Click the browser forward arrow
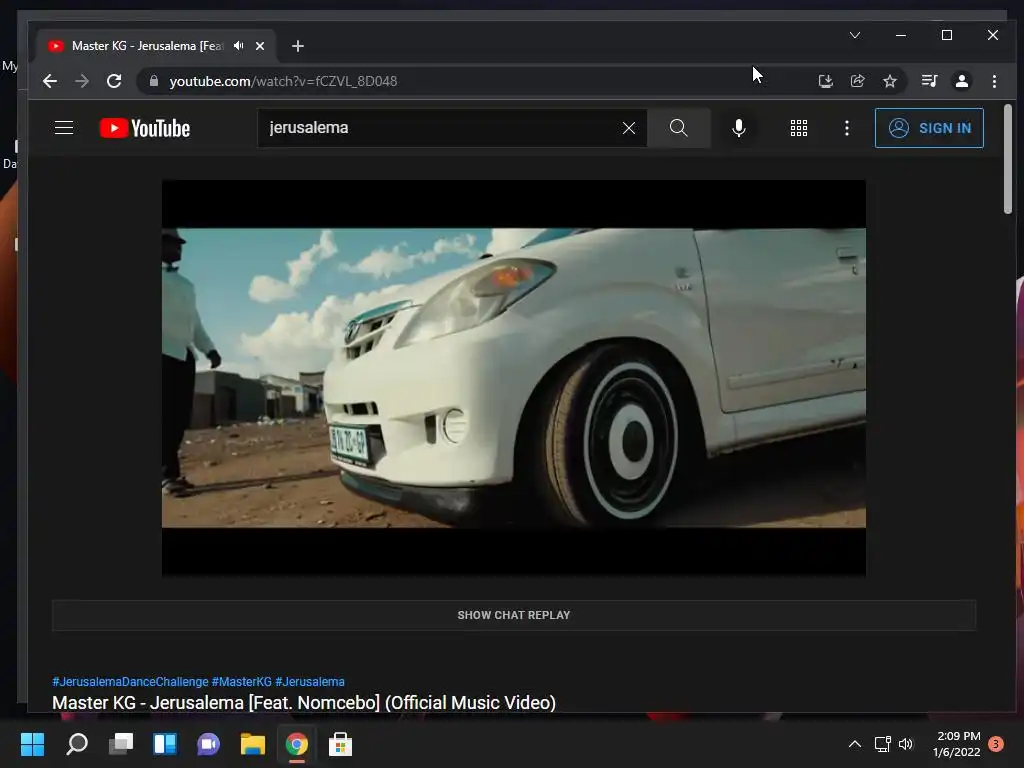The image size is (1024, 768). (x=82, y=81)
